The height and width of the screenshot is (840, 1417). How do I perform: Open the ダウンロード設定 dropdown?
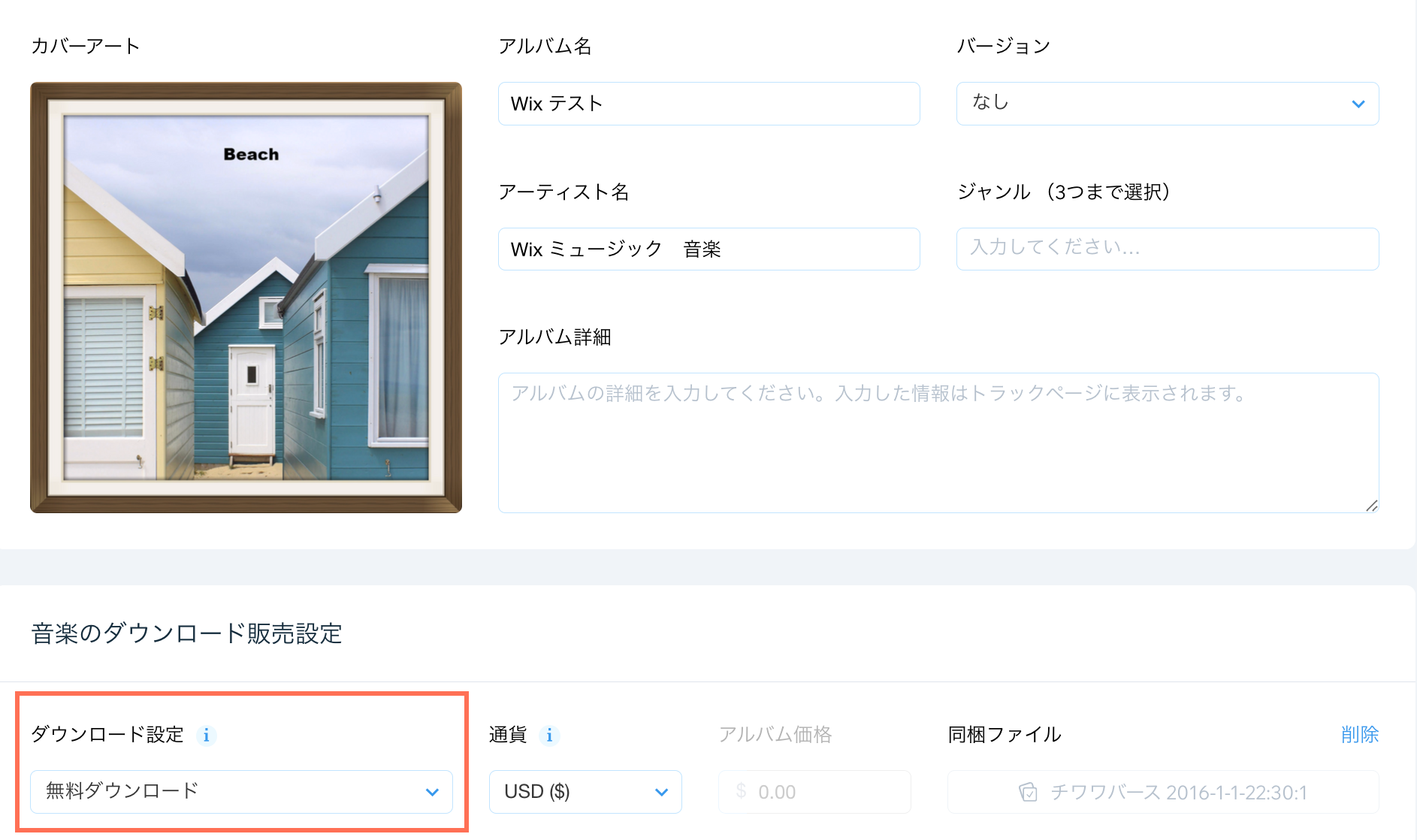[x=240, y=791]
